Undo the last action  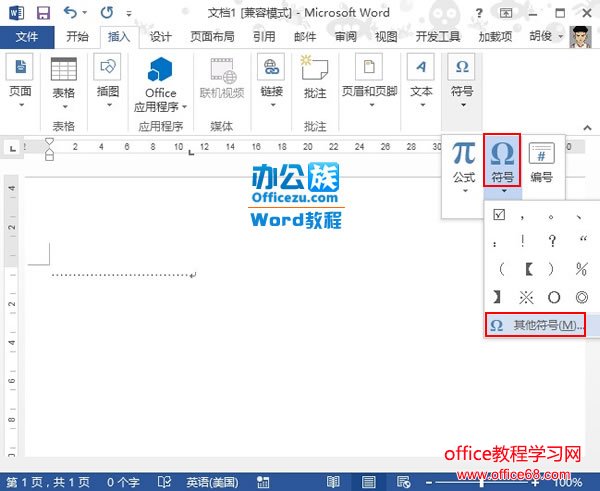pos(71,13)
